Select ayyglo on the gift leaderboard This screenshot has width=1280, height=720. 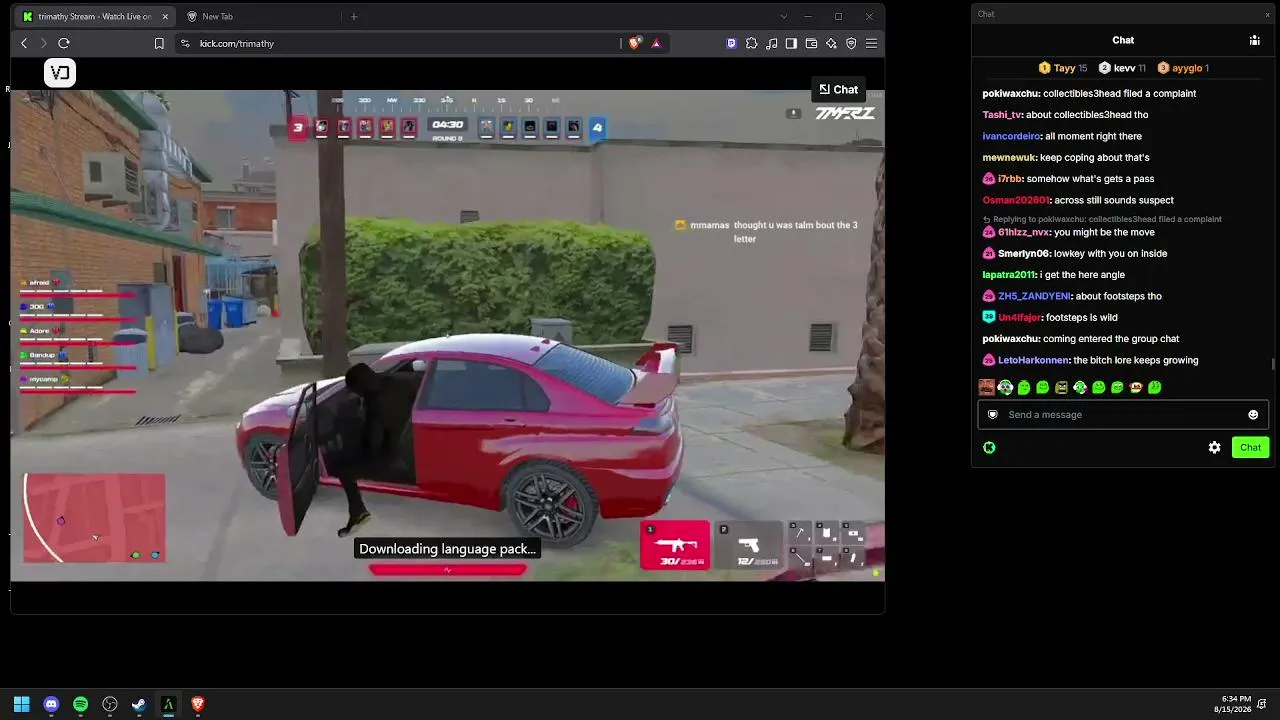pos(1183,68)
